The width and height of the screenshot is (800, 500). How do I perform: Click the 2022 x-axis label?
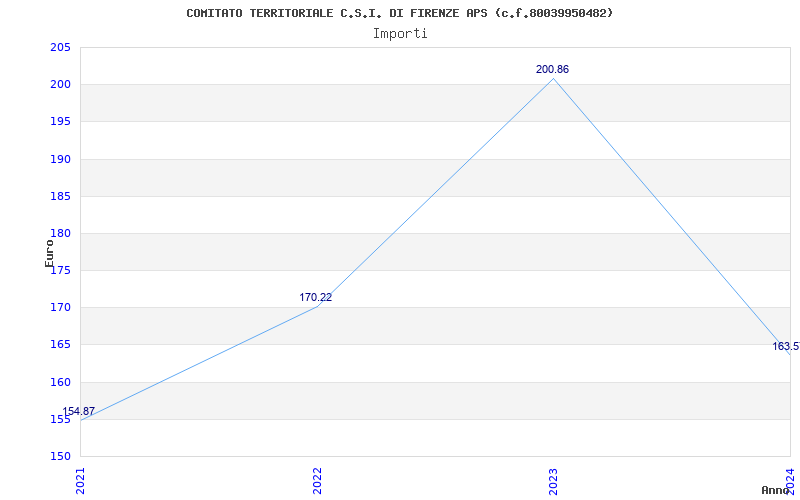click(x=317, y=481)
